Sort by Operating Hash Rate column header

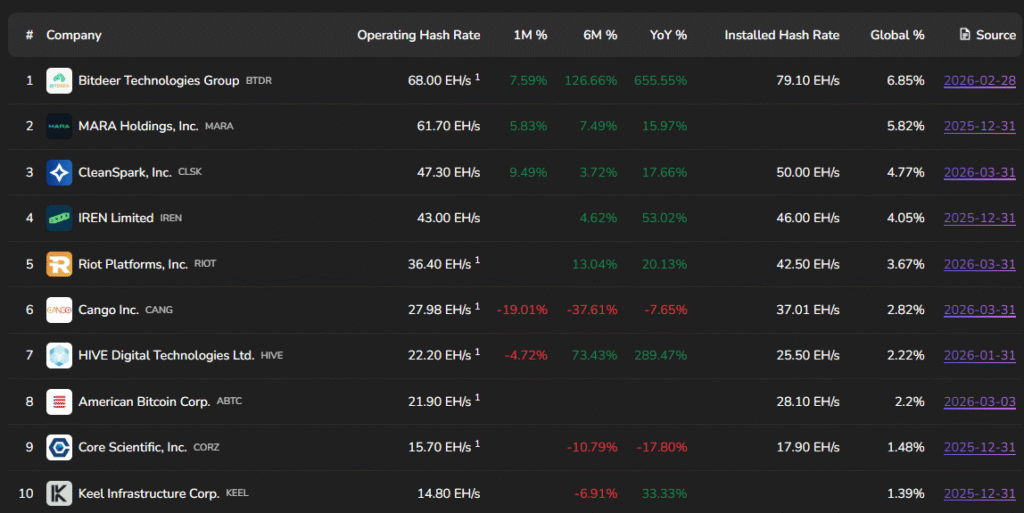418,35
